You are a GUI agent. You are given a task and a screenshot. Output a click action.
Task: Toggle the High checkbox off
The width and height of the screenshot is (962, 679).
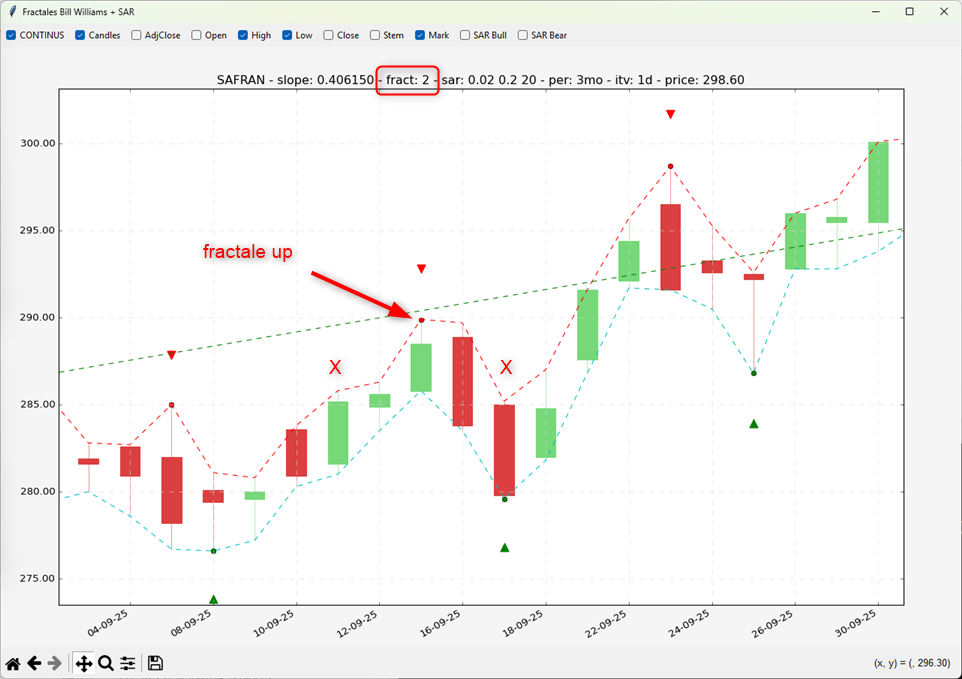(x=244, y=35)
